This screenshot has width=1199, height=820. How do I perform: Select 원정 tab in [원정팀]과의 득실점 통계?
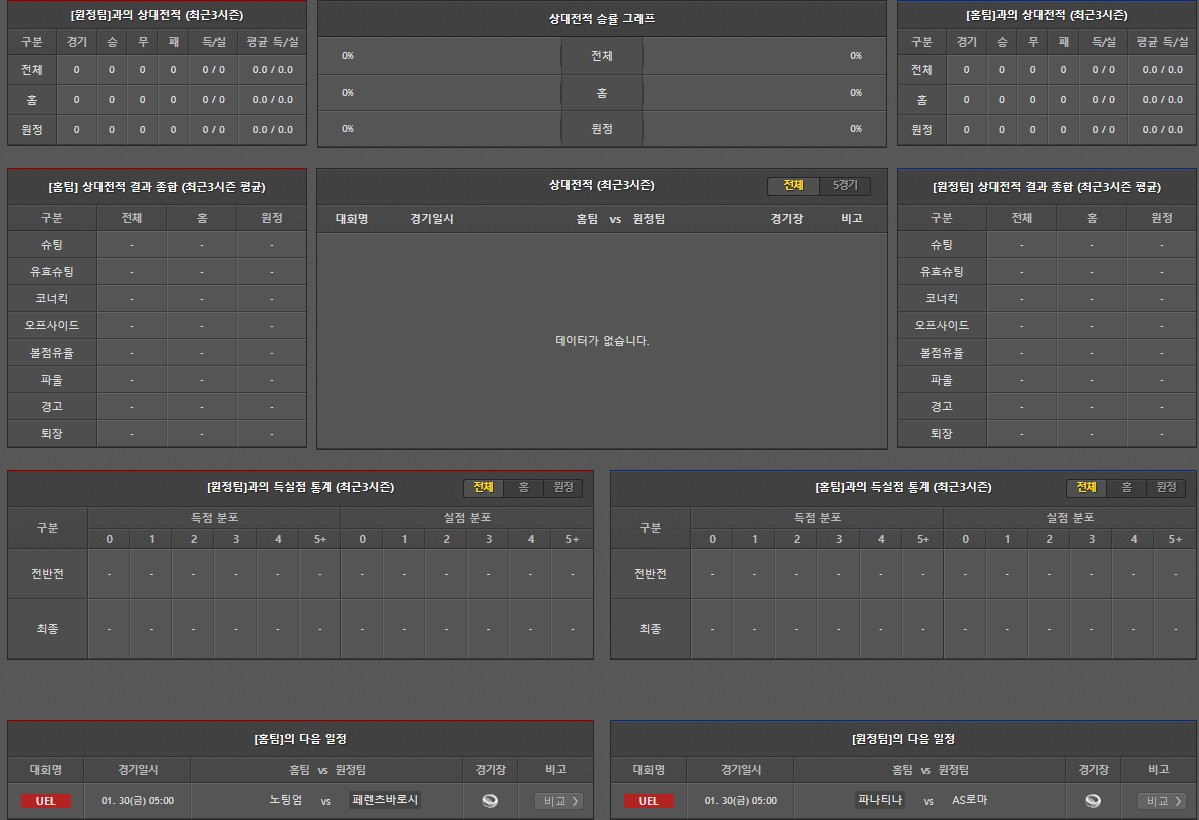click(563, 488)
